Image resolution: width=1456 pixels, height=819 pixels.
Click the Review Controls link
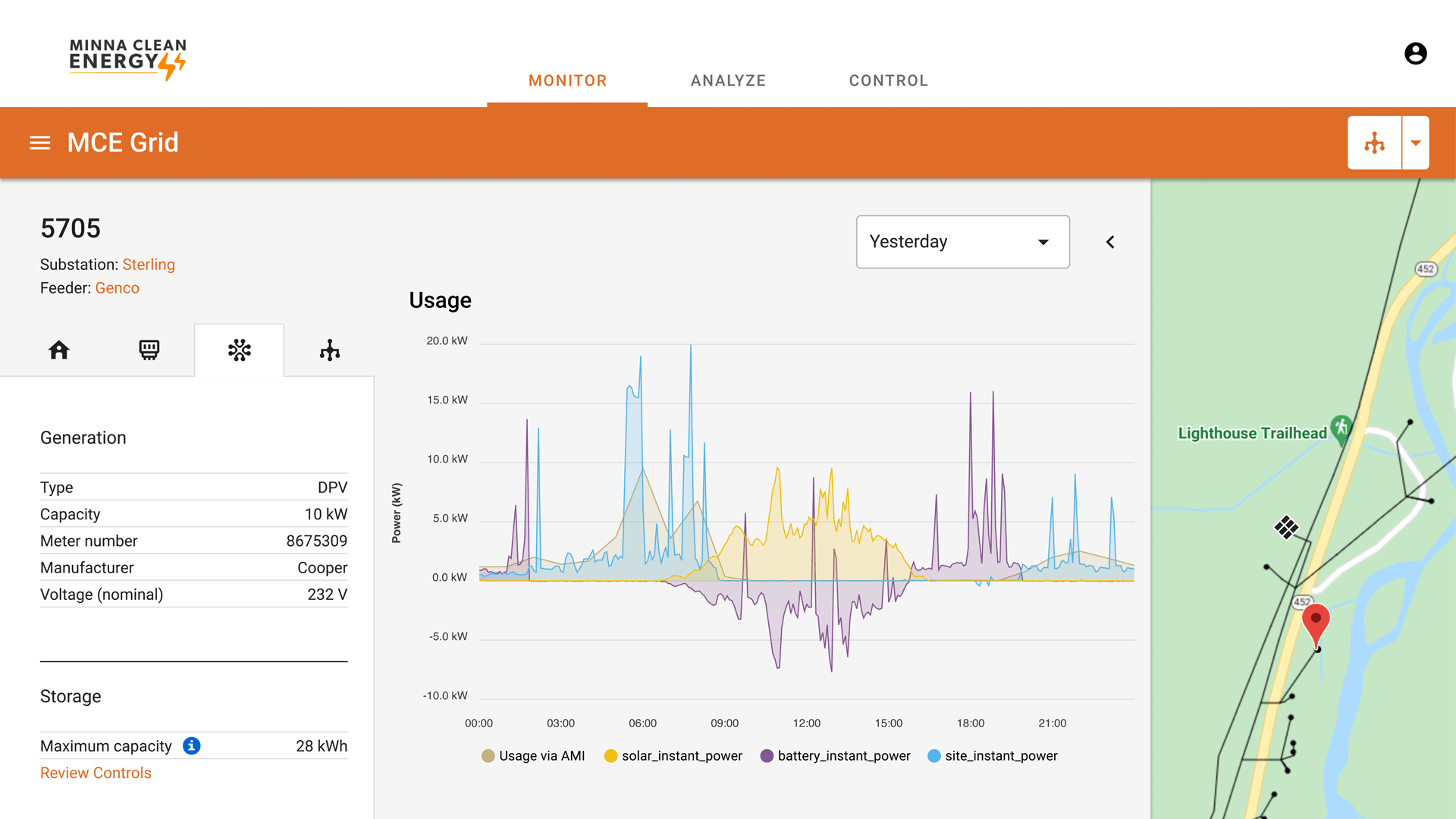coord(95,773)
